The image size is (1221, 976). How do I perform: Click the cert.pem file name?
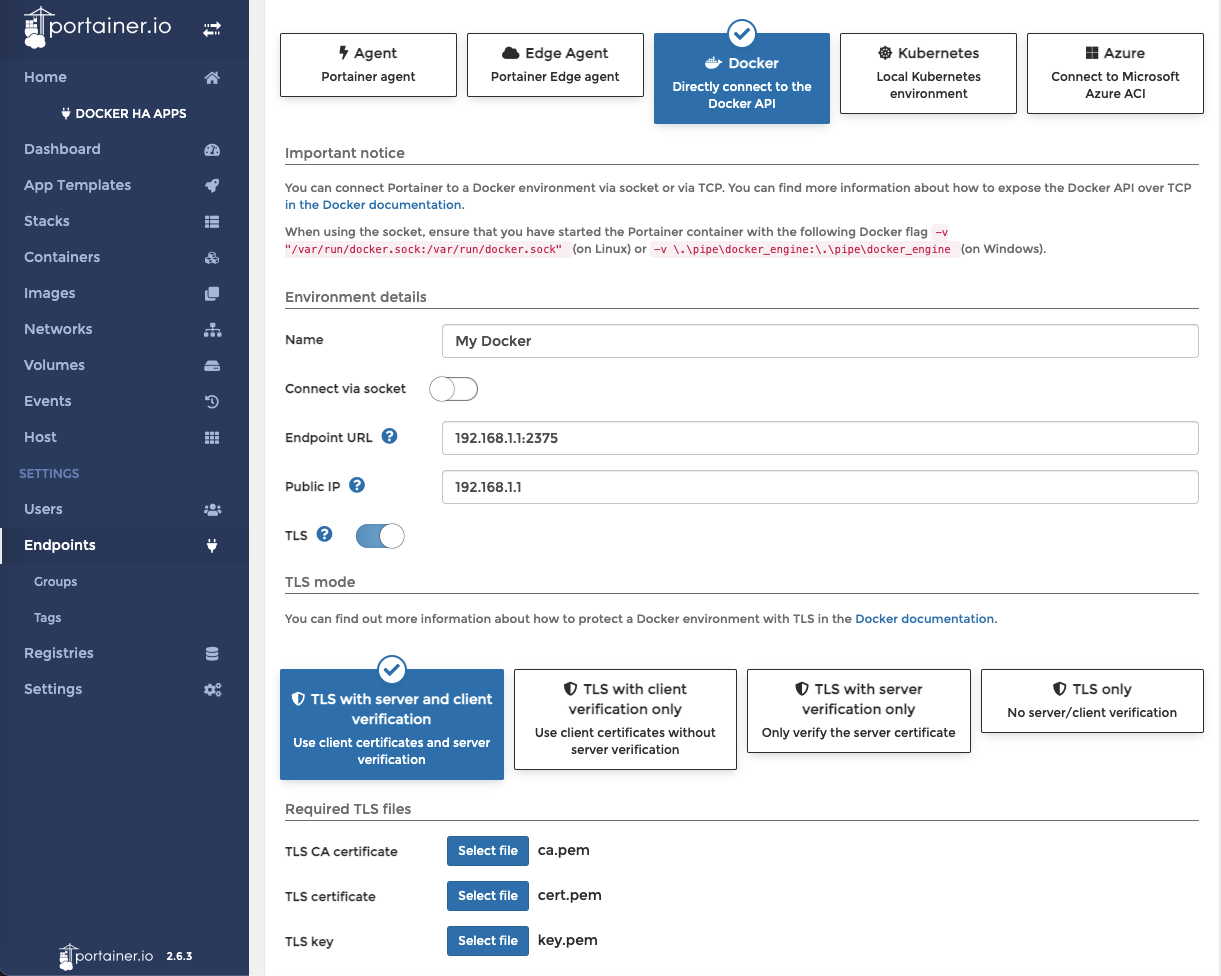[570, 896]
